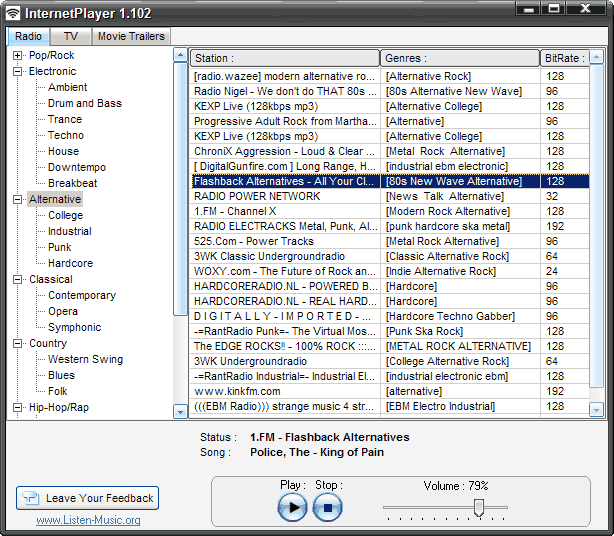Click Leave Your Feedback button
Image resolution: width=614 pixels, height=536 pixels.
tap(87, 498)
